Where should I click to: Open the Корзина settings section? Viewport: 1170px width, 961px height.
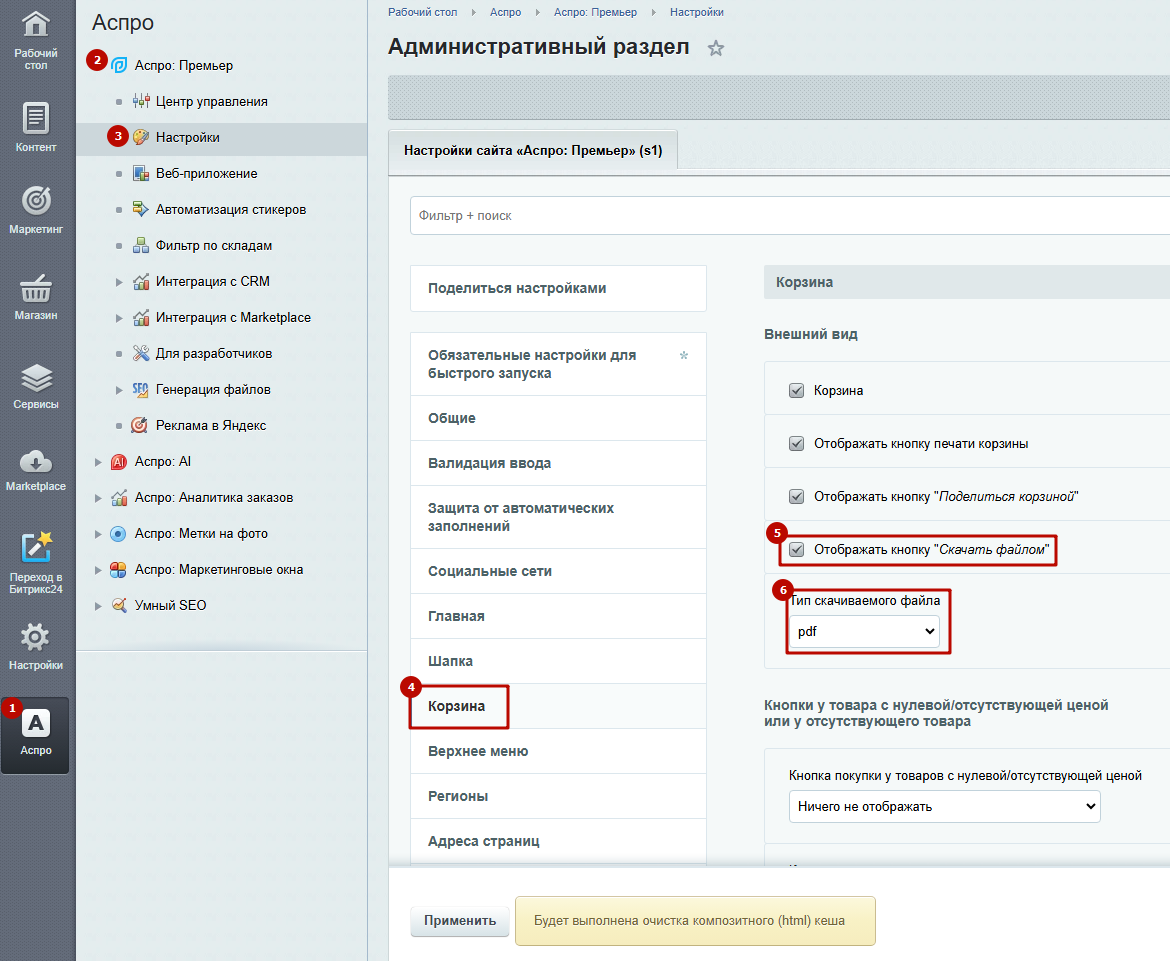pyautogui.click(x=558, y=706)
